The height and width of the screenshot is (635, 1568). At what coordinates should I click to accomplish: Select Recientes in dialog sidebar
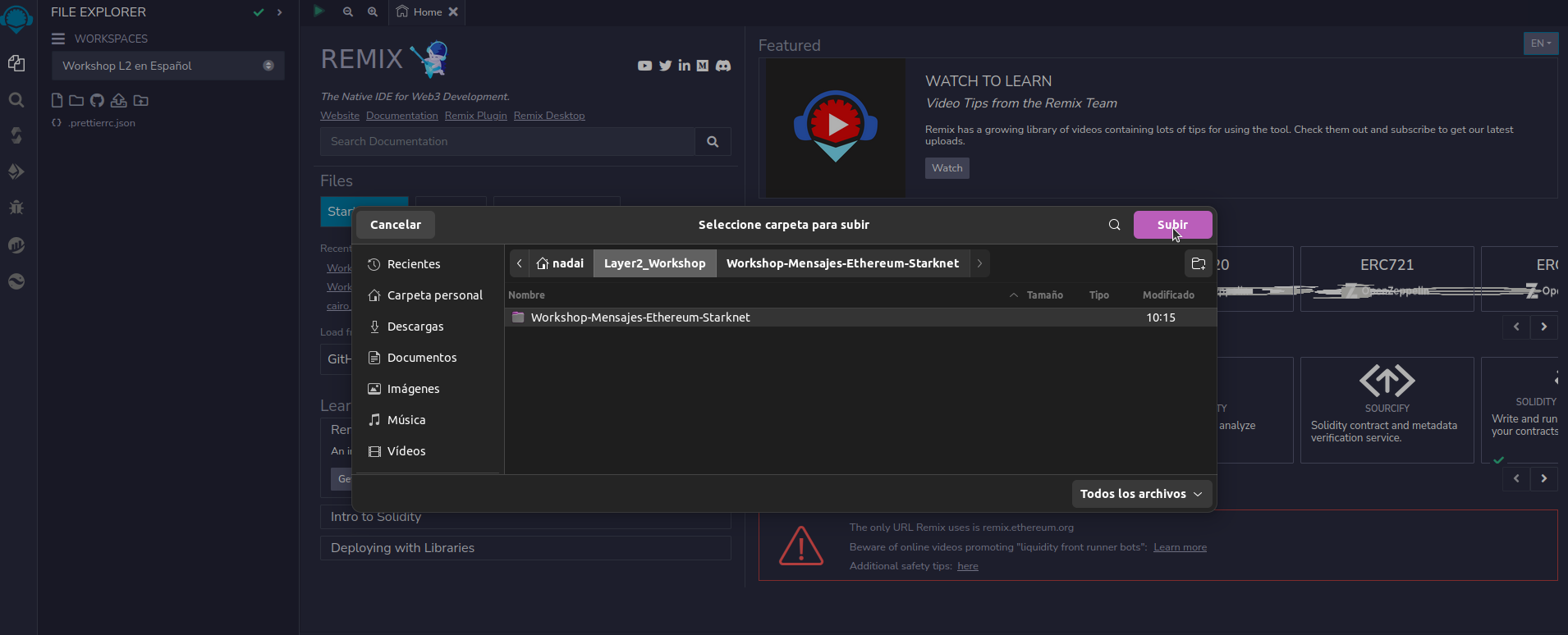[428, 264]
